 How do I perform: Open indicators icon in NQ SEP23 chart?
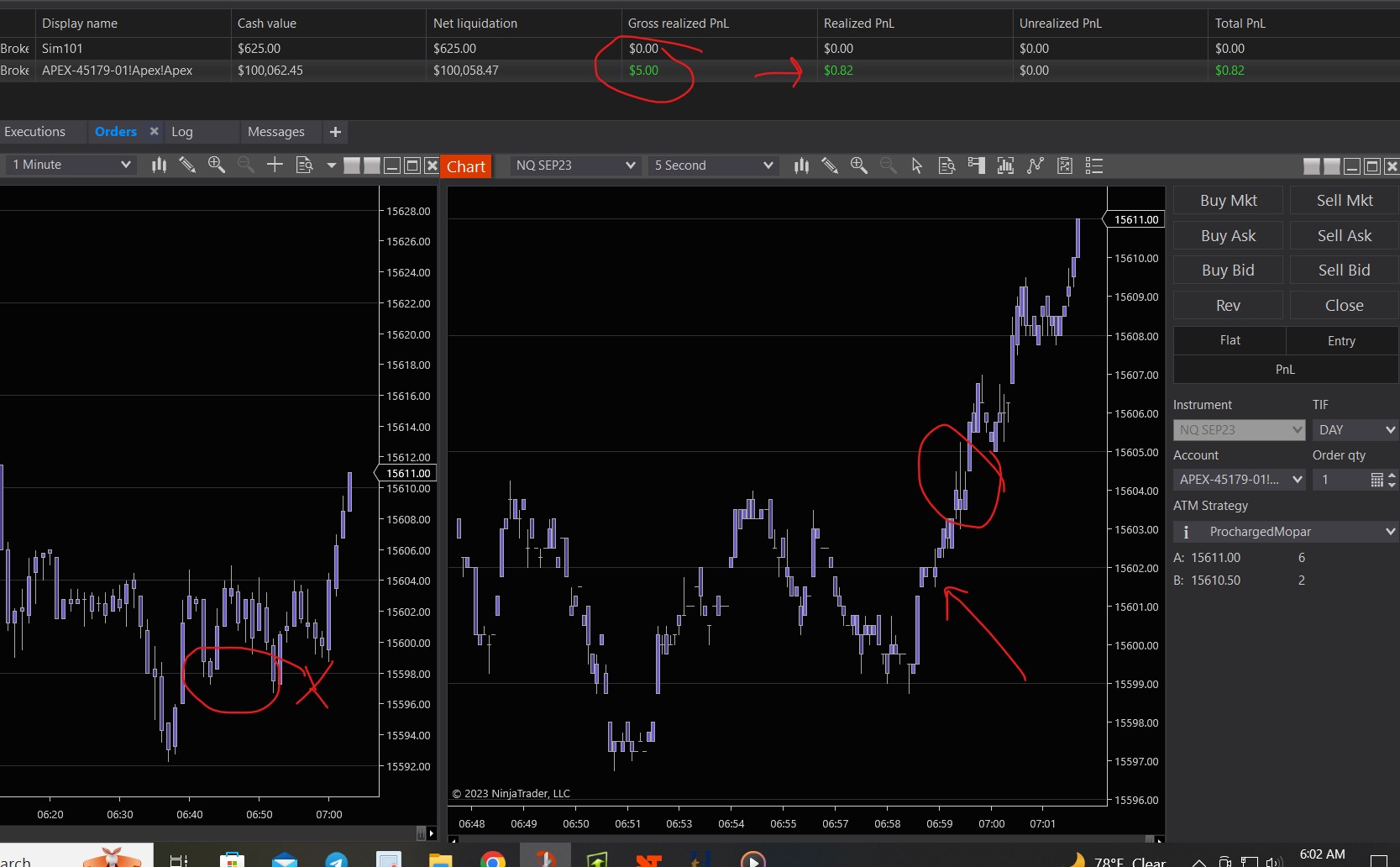1005,166
